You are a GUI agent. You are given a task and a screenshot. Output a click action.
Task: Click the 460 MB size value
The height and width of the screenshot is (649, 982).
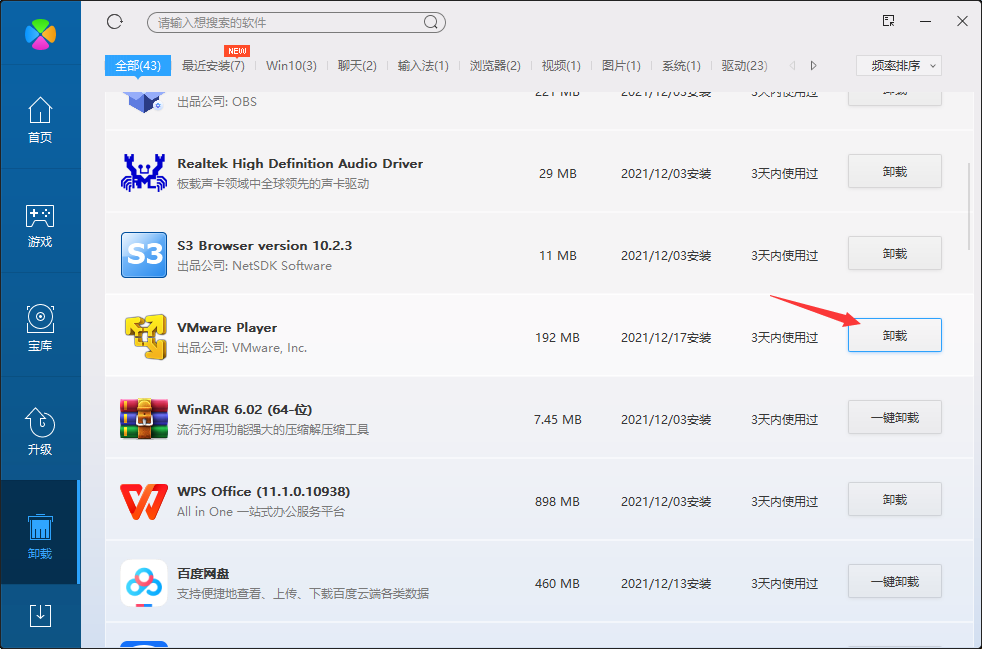pyautogui.click(x=557, y=584)
